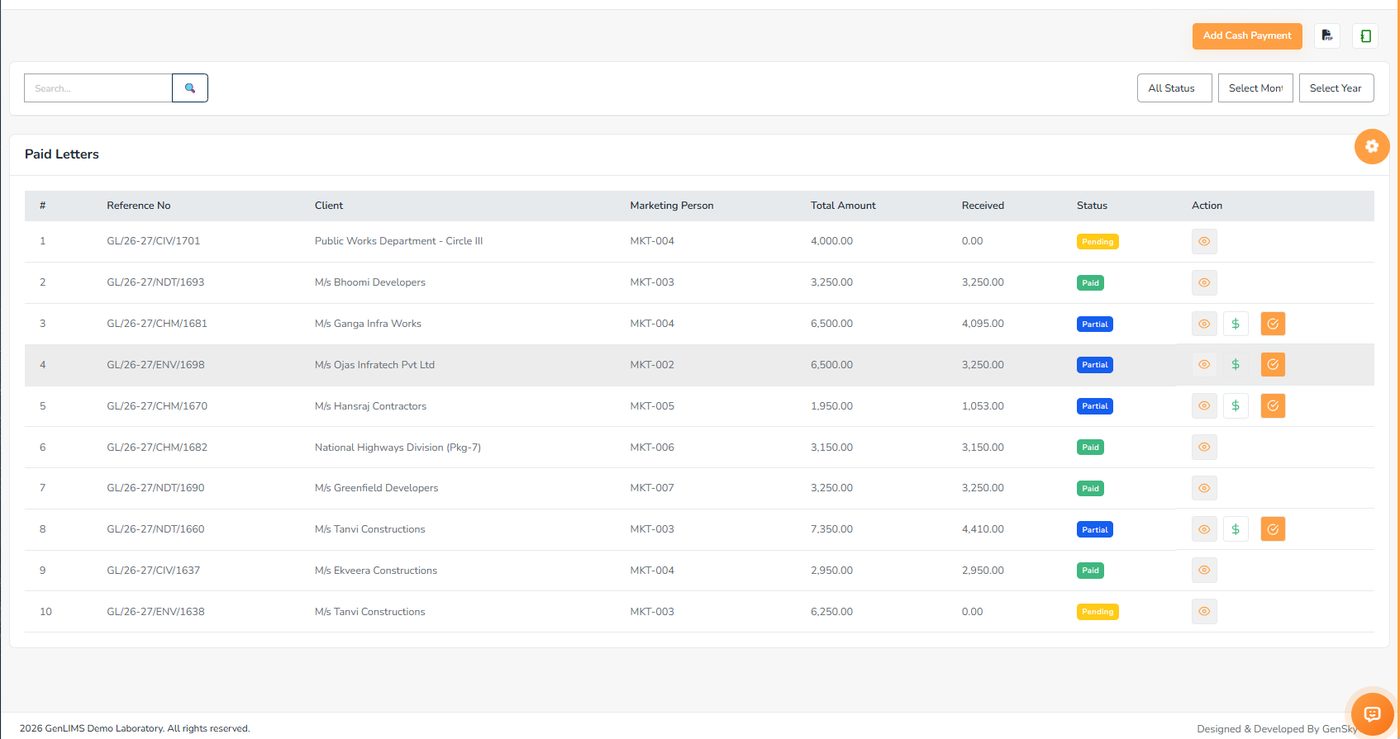Open the chat support bubble icon
This screenshot has width=1400, height=739.
click(x=1372, y=714)
